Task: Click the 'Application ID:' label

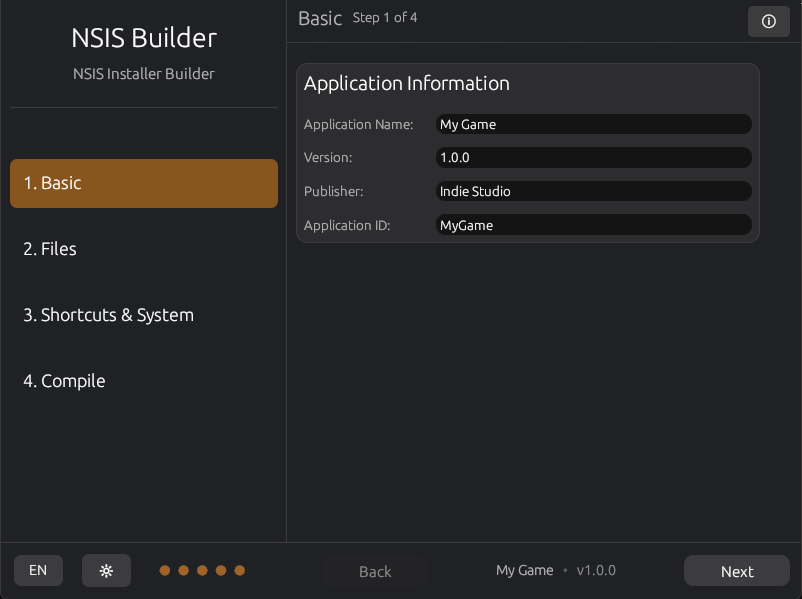Action: 347,226
